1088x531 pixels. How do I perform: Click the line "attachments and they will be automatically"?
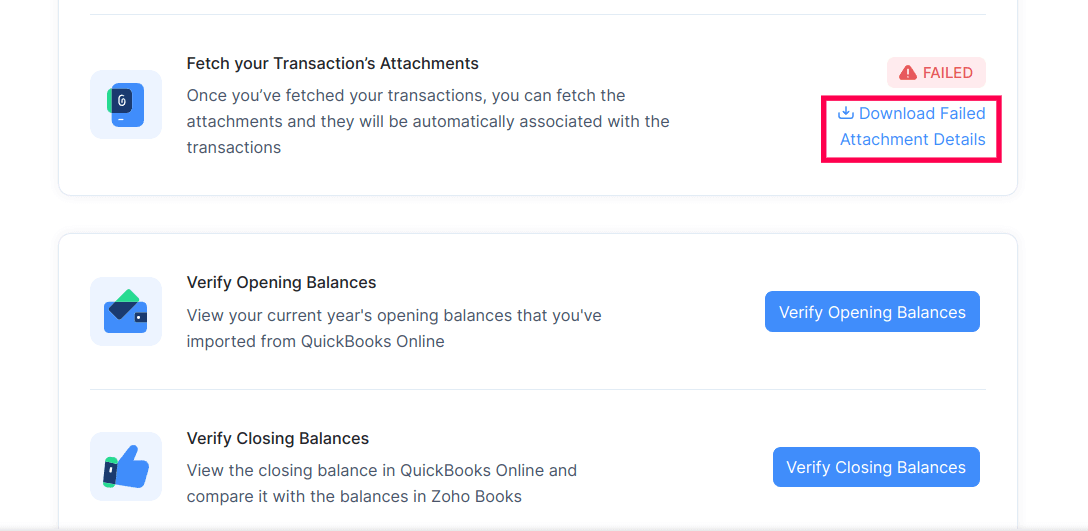coord(427,122)
